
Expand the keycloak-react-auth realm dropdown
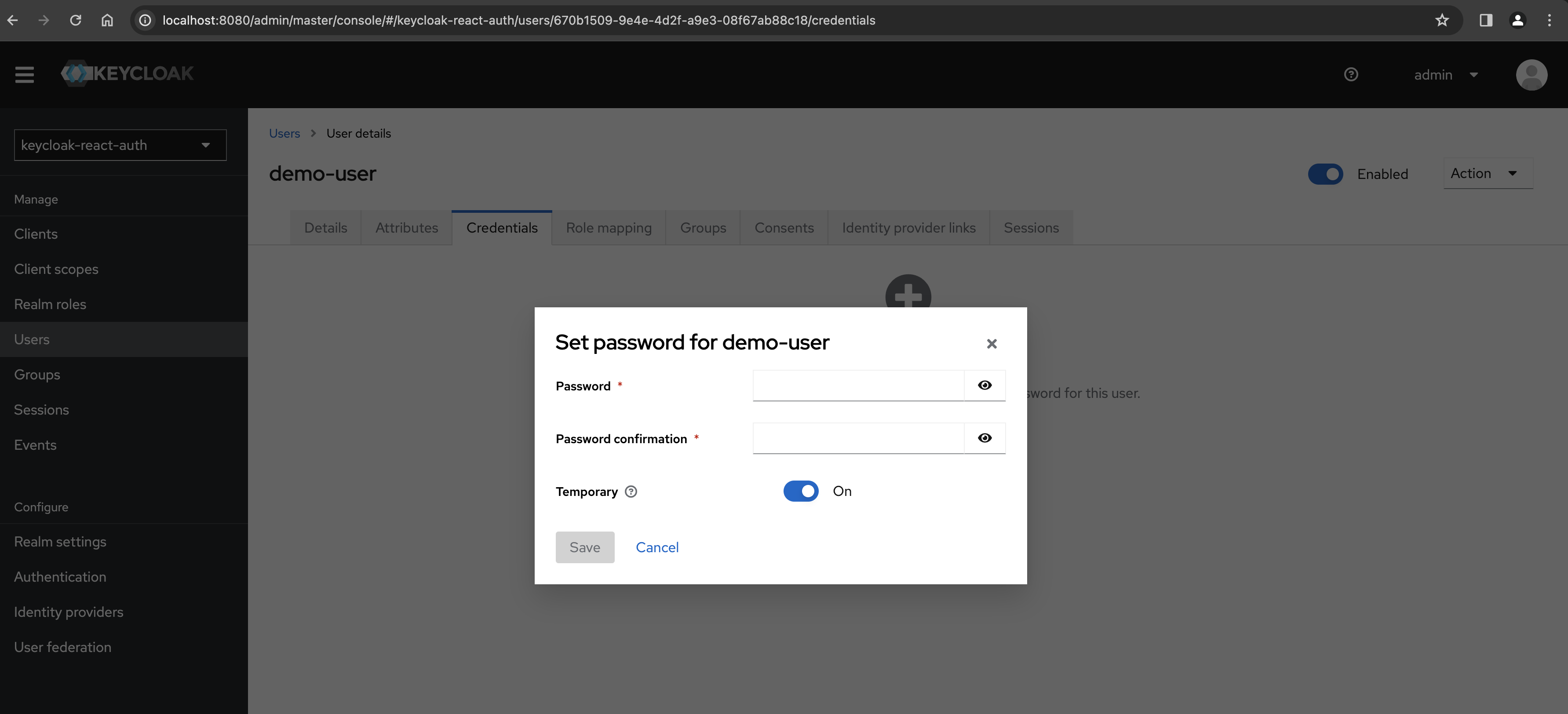[120, 145]
